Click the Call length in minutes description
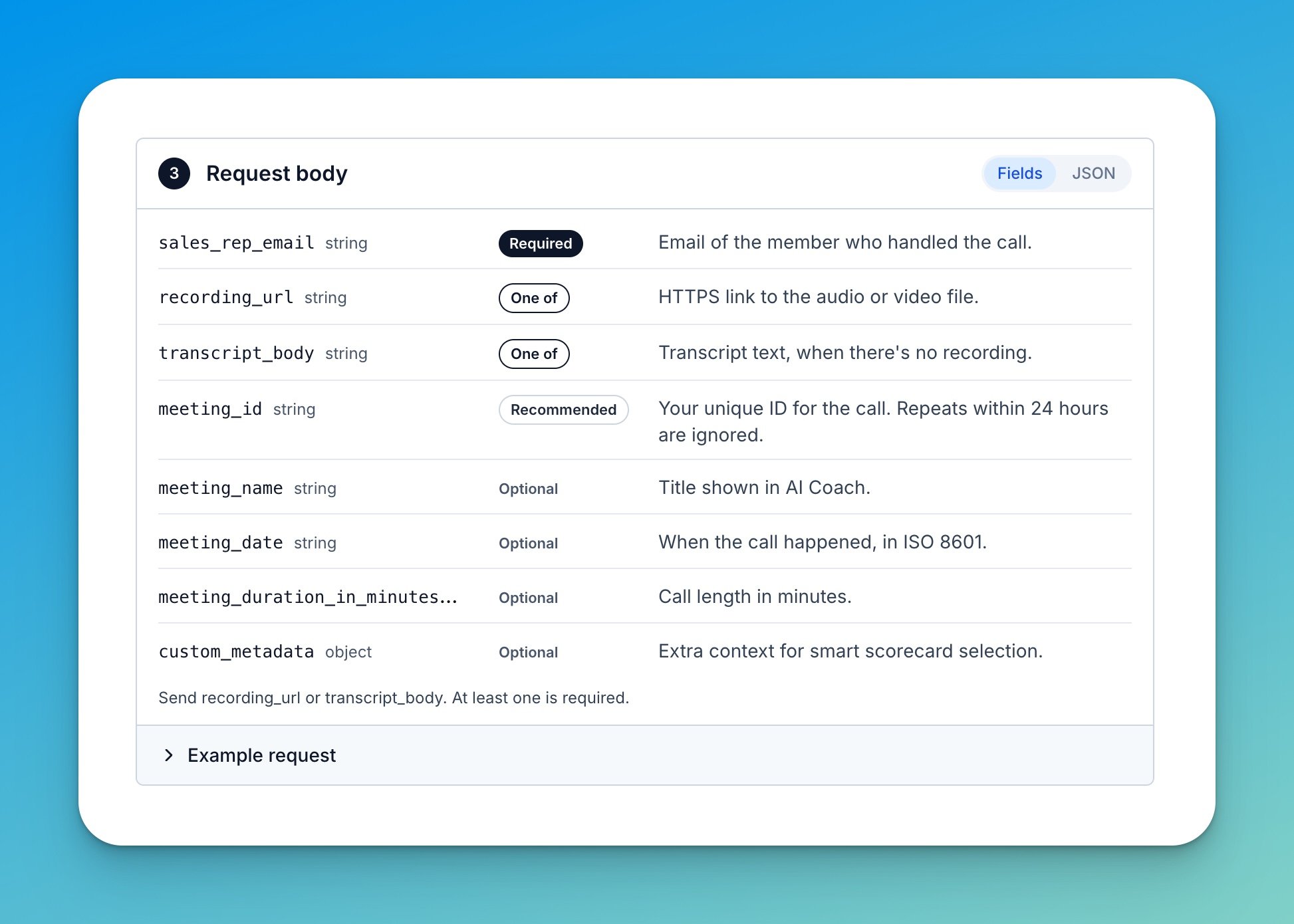Image resolution: width=1294 pixels, height=924 pixels. click(x=755, y=596)
